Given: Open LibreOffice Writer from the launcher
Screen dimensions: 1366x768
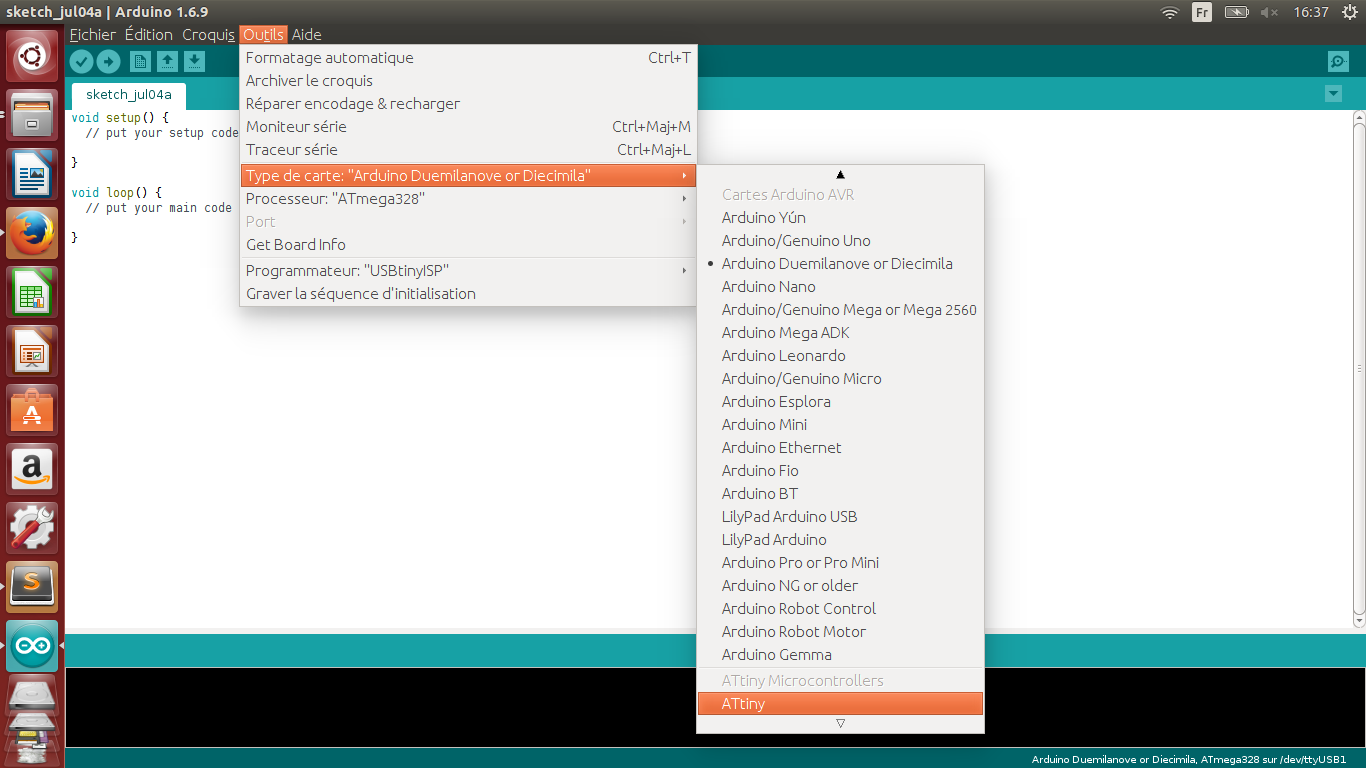Looking at the screenshot, I should click(x=34, y=174).
